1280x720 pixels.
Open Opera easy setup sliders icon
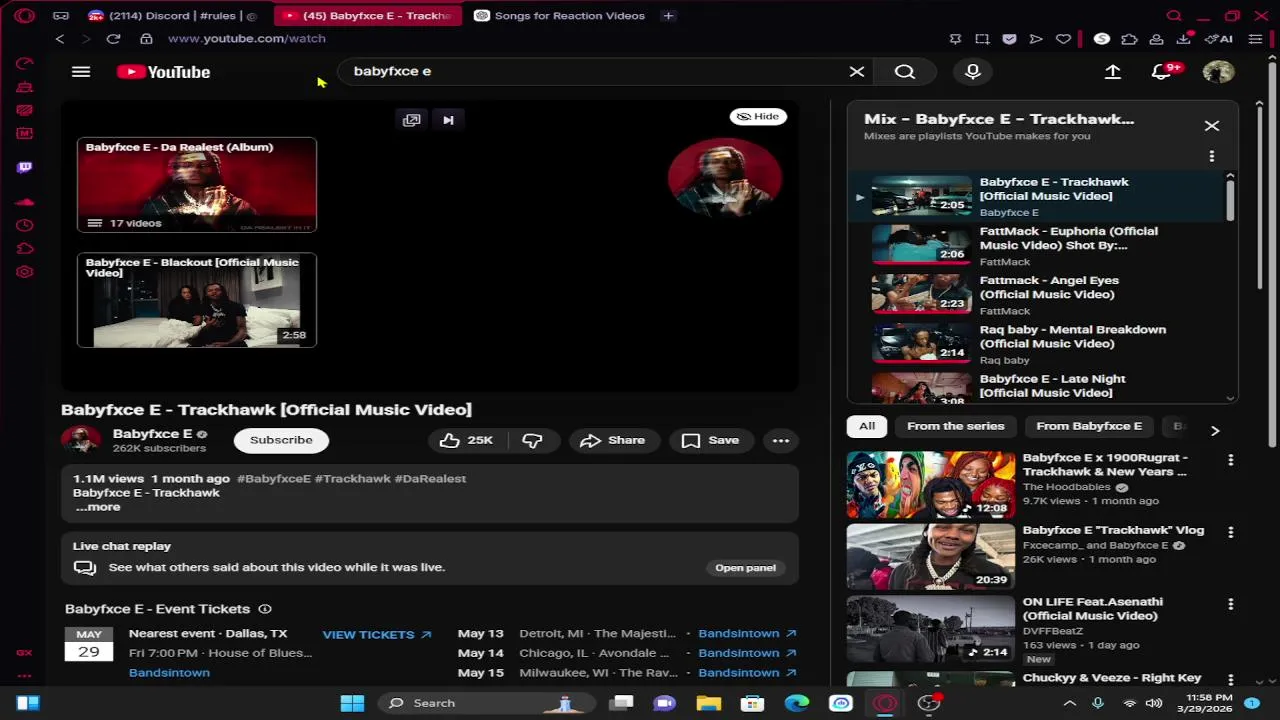pos(1255,39)
